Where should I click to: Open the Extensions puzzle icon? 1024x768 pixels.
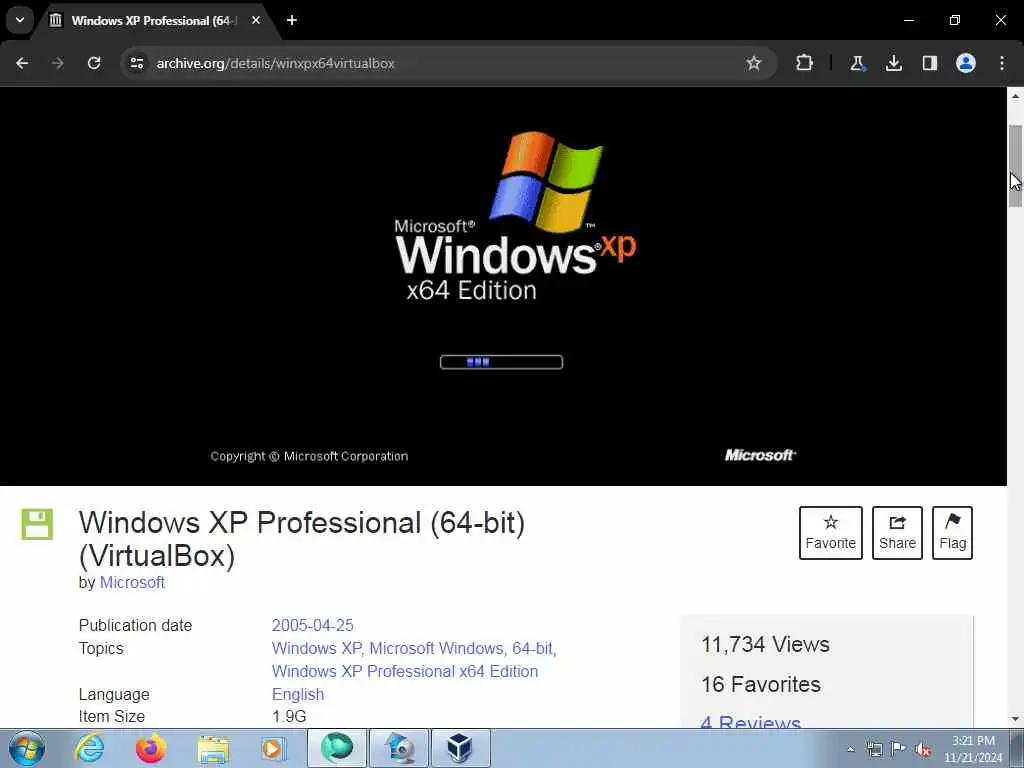tap(805, 63)
